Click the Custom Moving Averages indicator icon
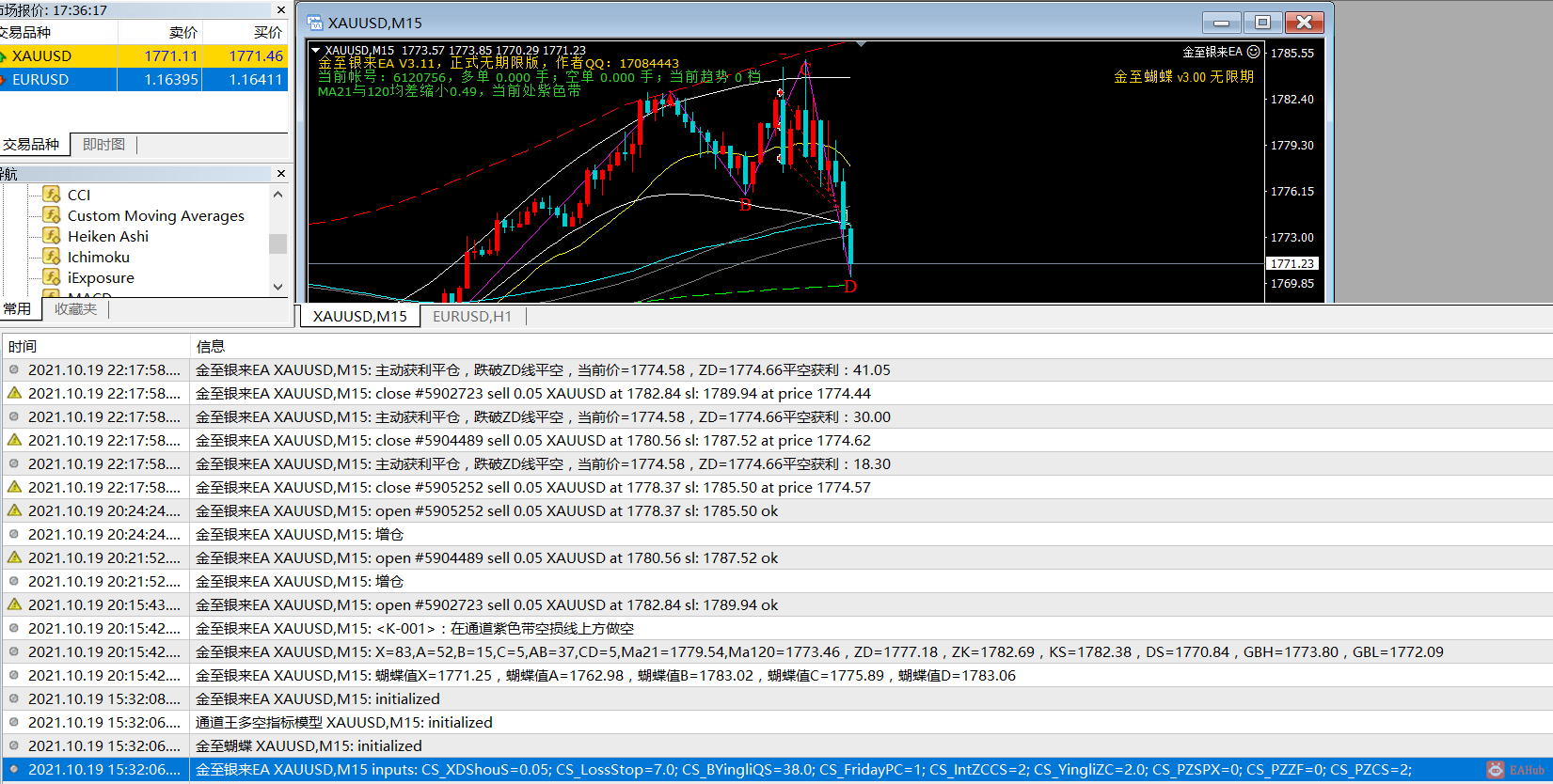The width and height of the screenshot is (1553, 784). point(52,215)
